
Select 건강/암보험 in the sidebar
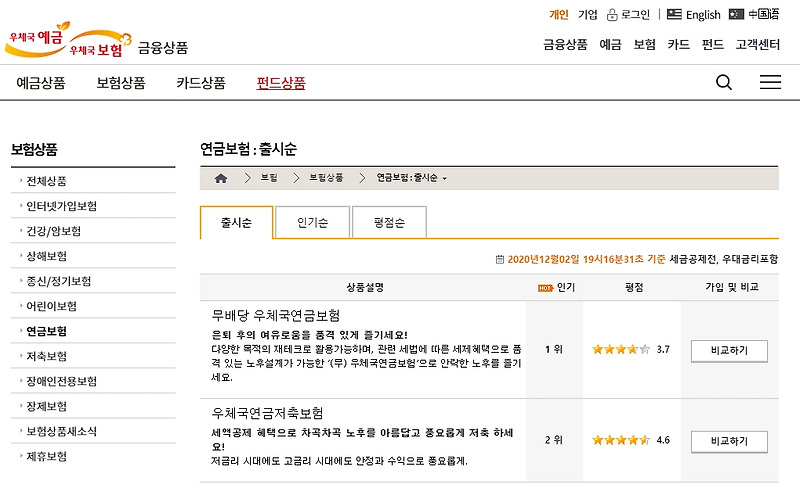pyautogui.click(x=54, y=231)
